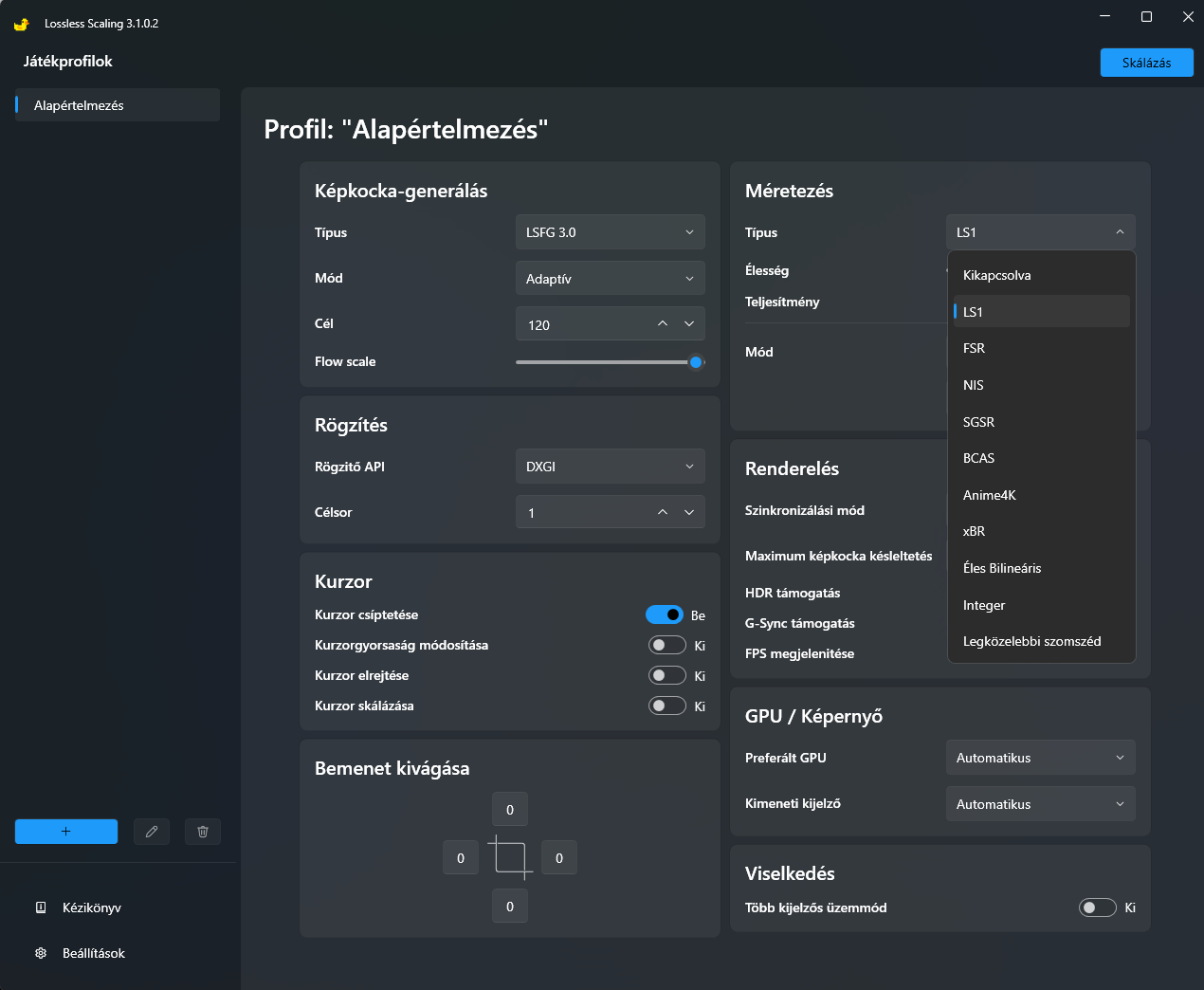The height and width of the screenshot is (990, 1204).
Task: Delete profile using the trash icon
Action: (x=203, y=832)
